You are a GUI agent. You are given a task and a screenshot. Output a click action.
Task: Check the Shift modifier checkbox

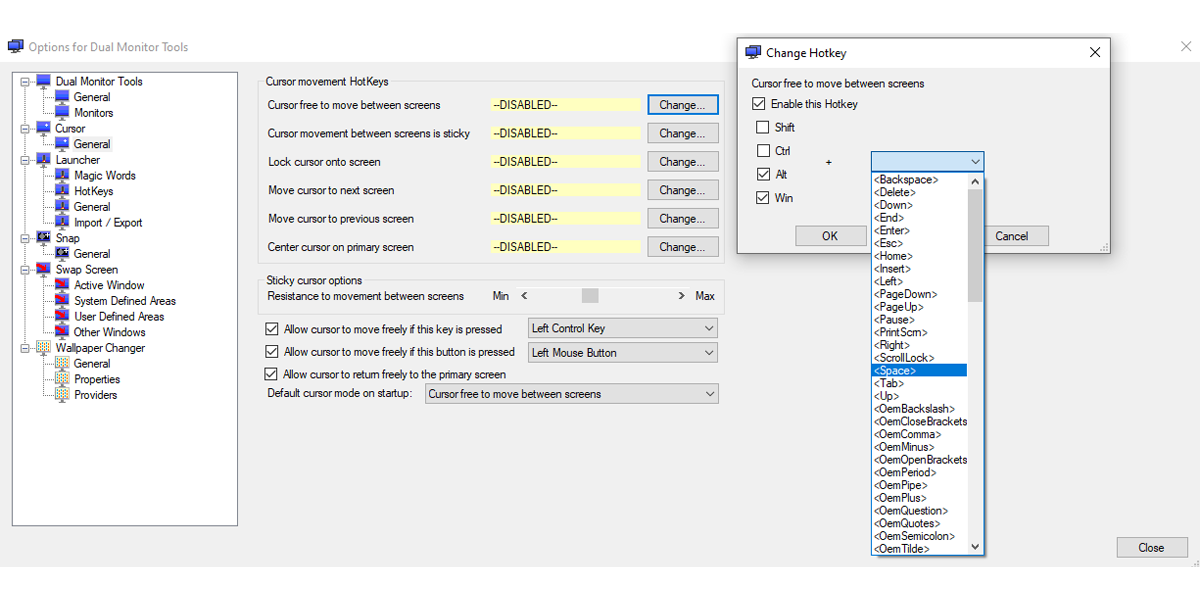763,127
